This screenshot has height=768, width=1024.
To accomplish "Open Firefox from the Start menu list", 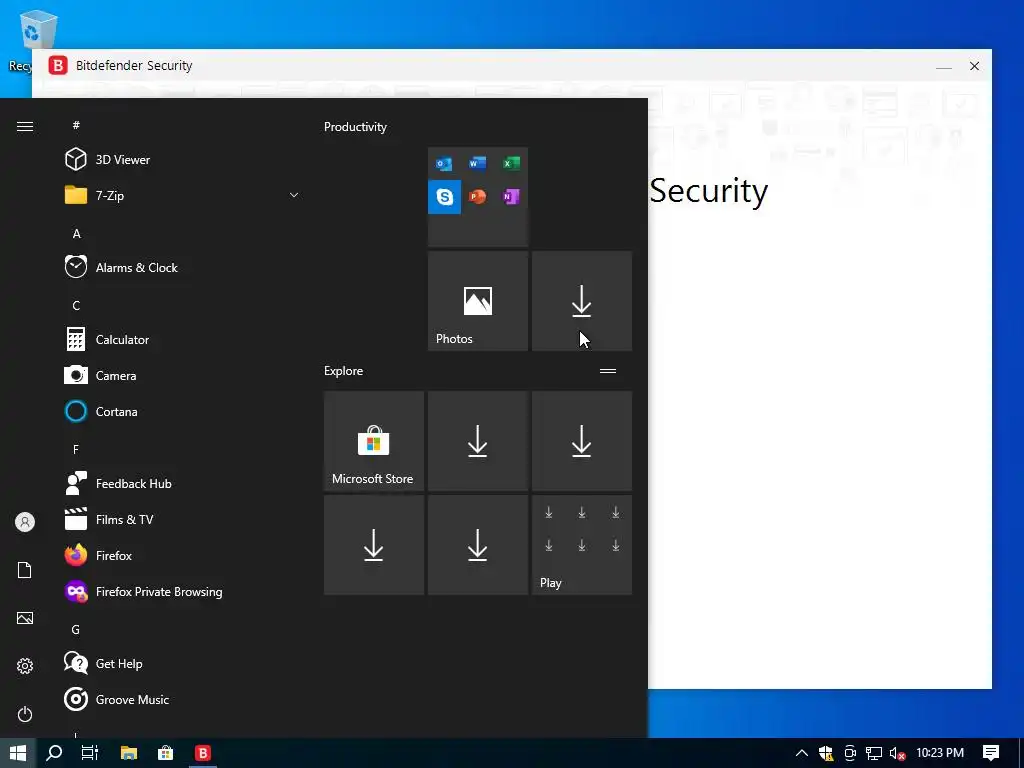I will tap(180, 556).
